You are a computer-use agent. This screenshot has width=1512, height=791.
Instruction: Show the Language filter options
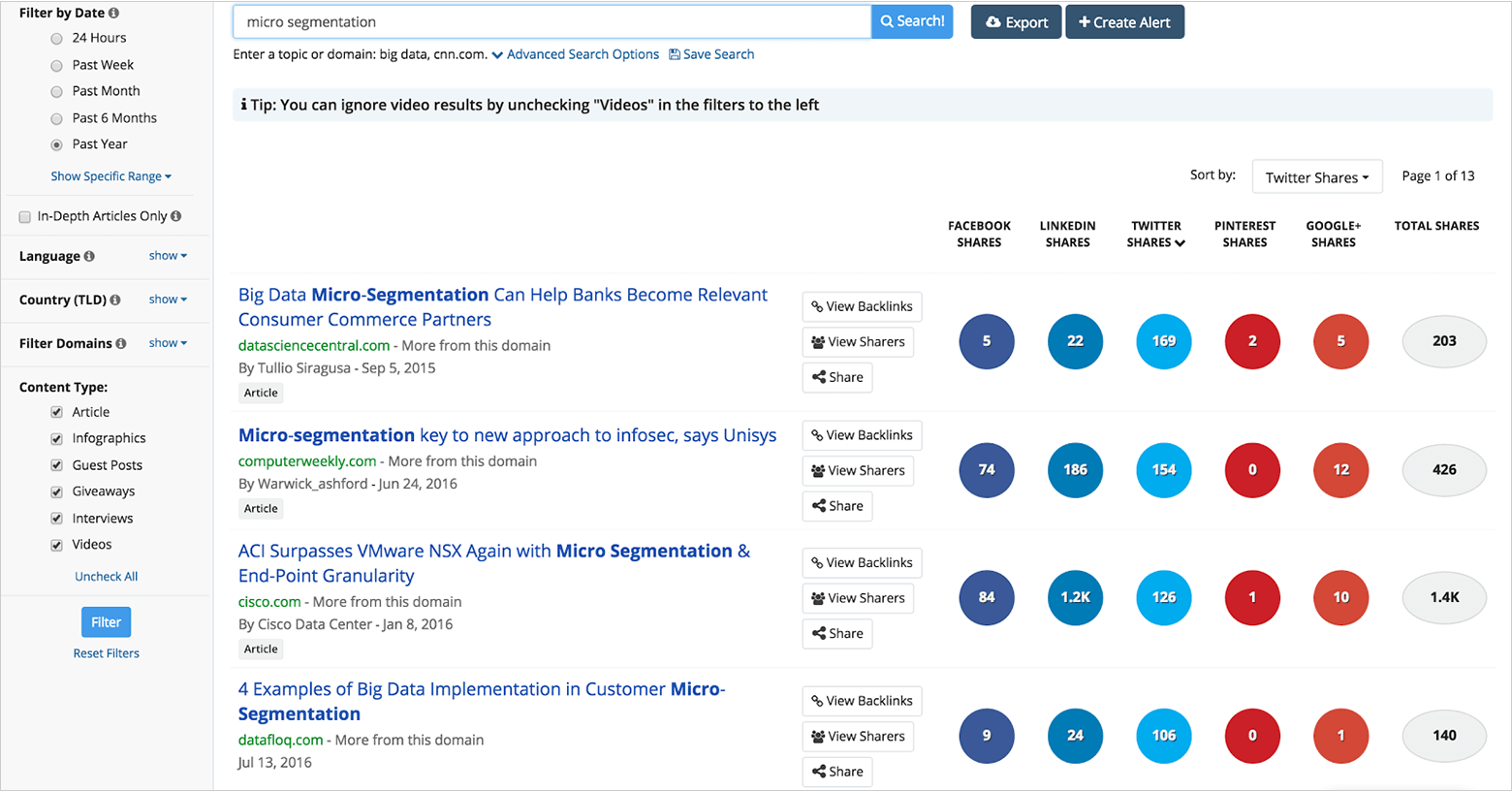tap(168, 255)
